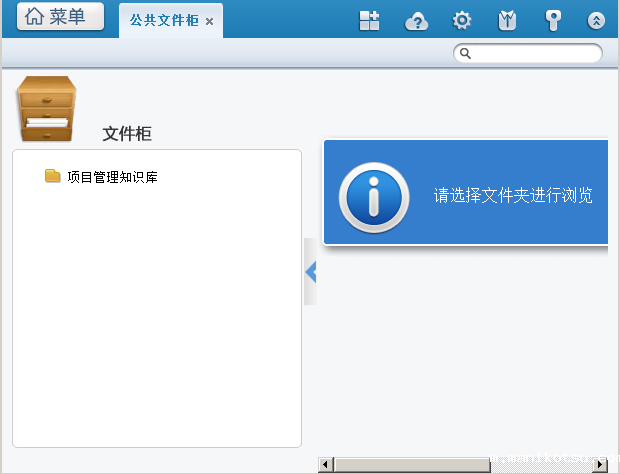Collapse the top bar with double-chevron icon
The width and height of the screenshot is (620, 474).
[x=597, y=21]
